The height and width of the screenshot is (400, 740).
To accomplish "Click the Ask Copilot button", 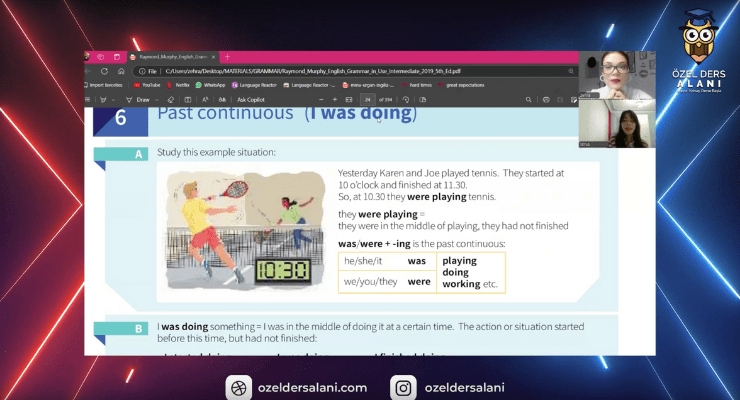I will click(250, 100).
